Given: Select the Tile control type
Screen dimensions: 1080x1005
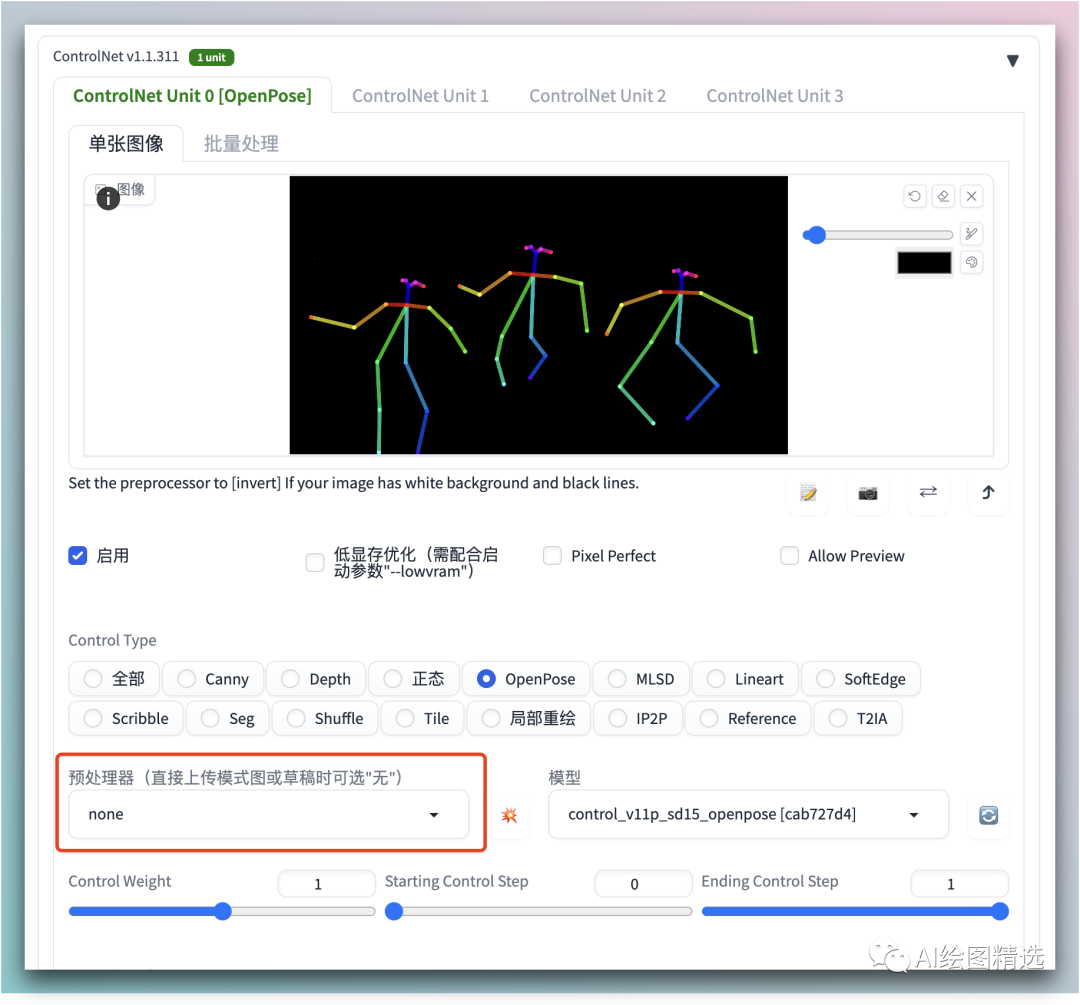Looking at the screenshot, I should [x=422, y=718].
